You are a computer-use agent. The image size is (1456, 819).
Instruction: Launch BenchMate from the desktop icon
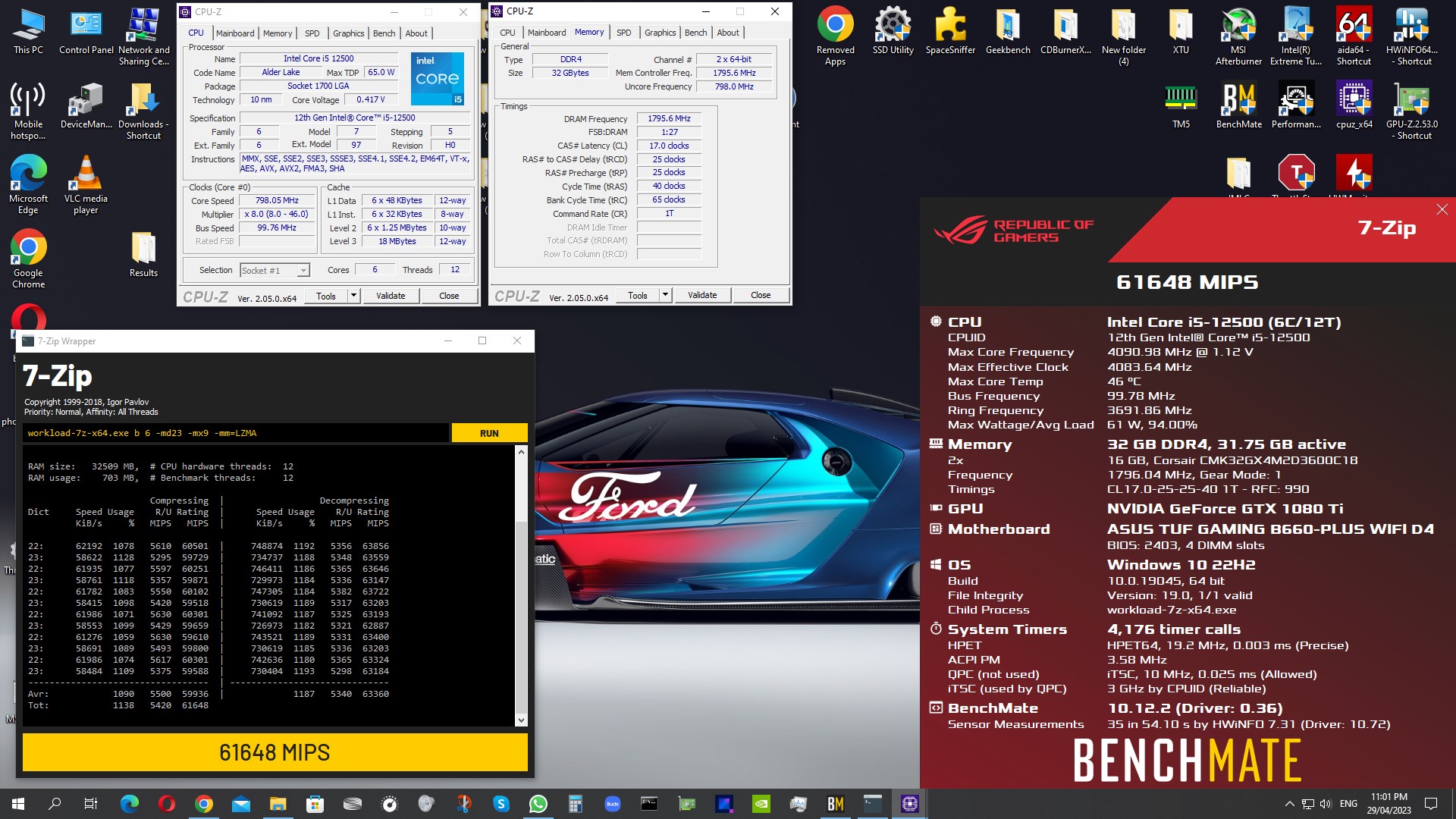tap(1238, 106)
